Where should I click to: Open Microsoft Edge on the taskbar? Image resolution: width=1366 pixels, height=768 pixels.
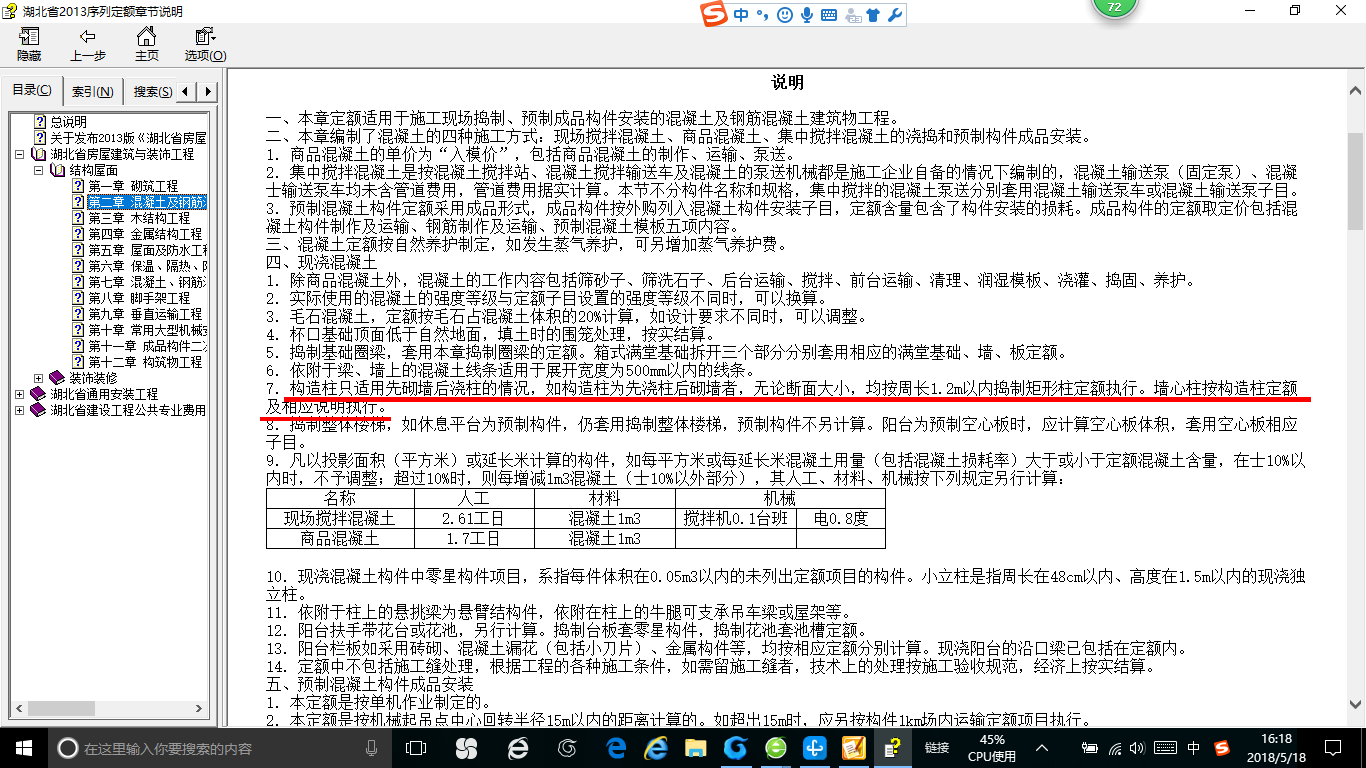click(x=616, y=747)
